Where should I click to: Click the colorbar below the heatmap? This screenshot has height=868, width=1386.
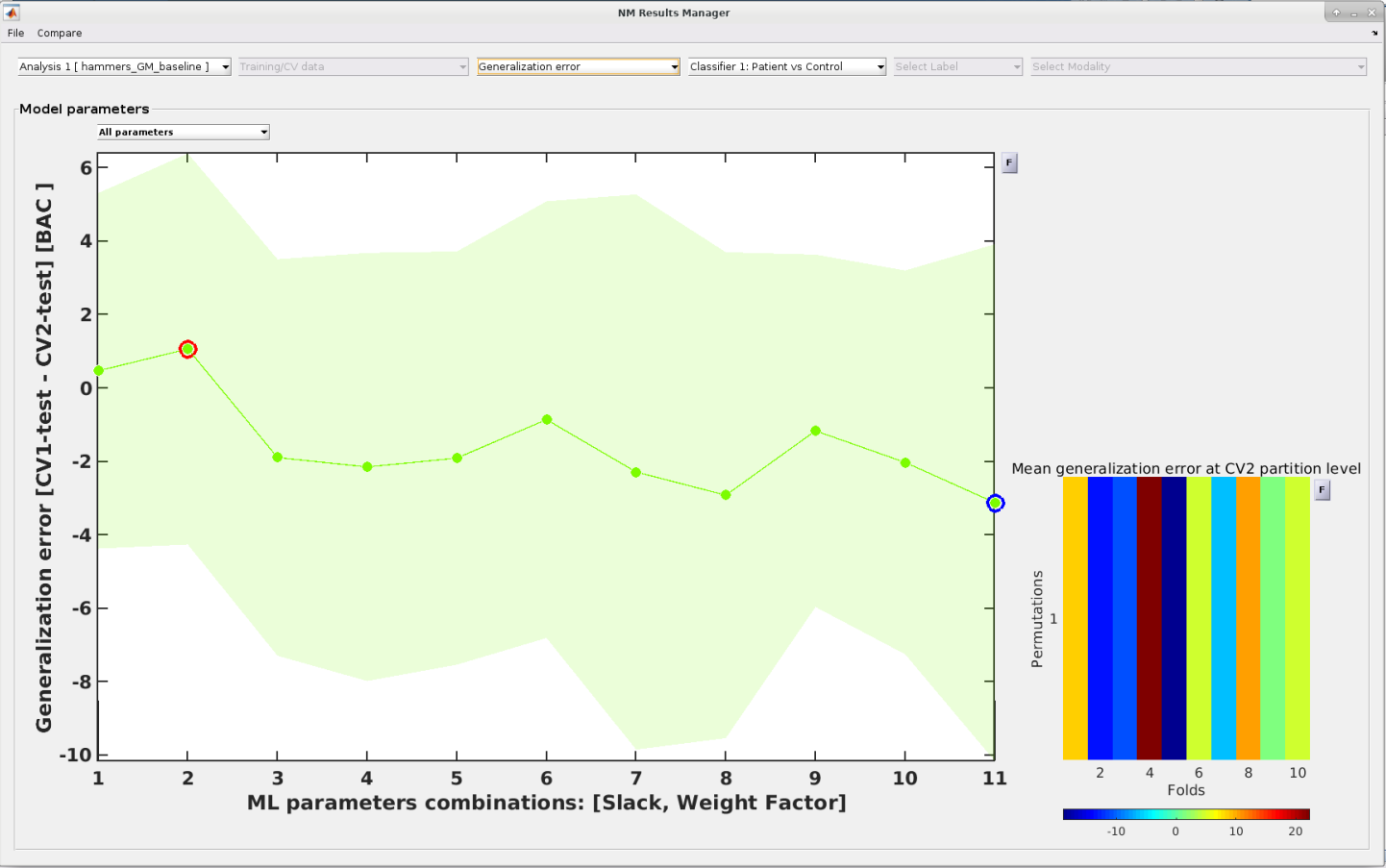[1186, 814]
